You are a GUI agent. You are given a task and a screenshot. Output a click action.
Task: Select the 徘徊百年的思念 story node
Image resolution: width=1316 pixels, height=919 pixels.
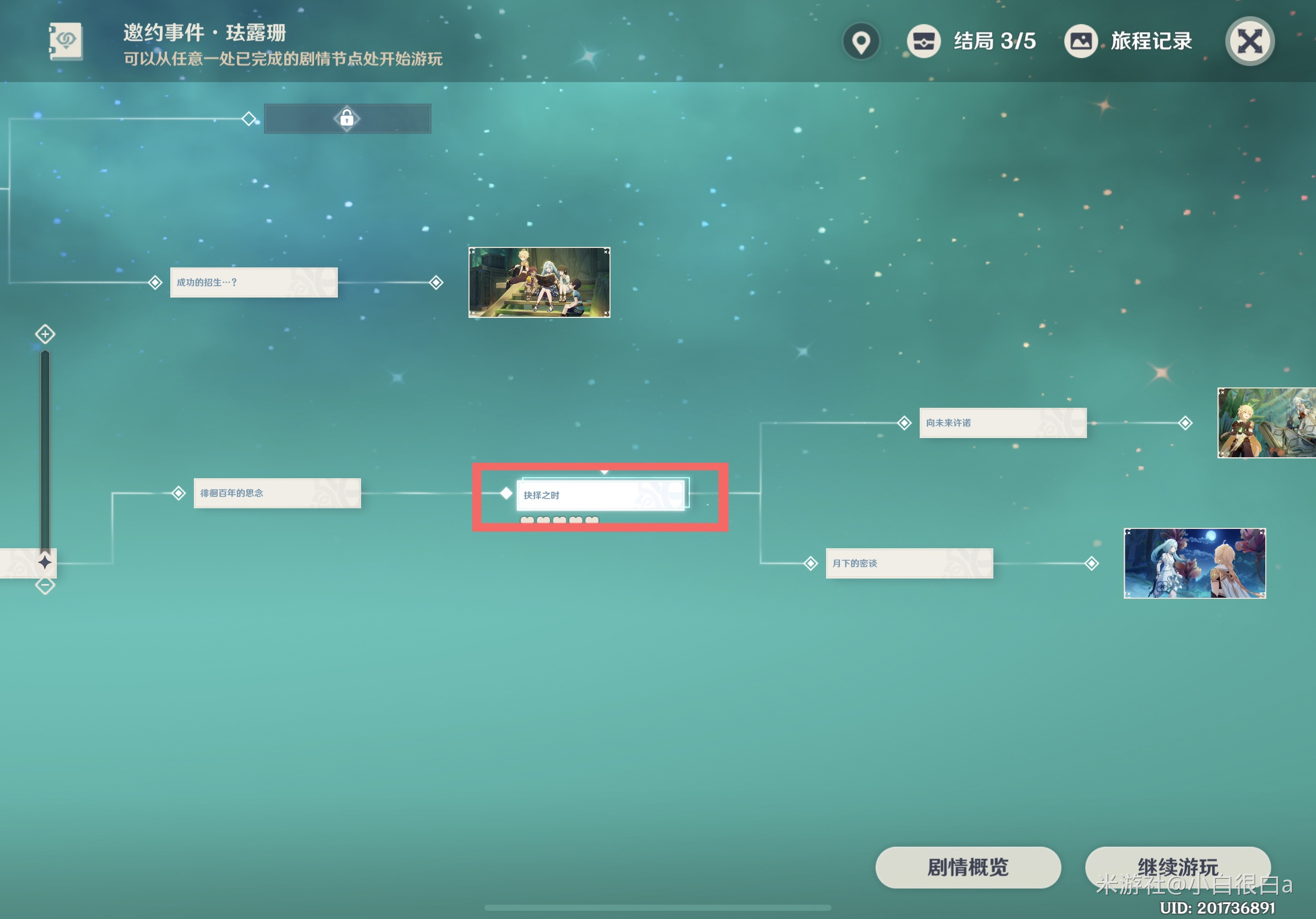(277, 493)
